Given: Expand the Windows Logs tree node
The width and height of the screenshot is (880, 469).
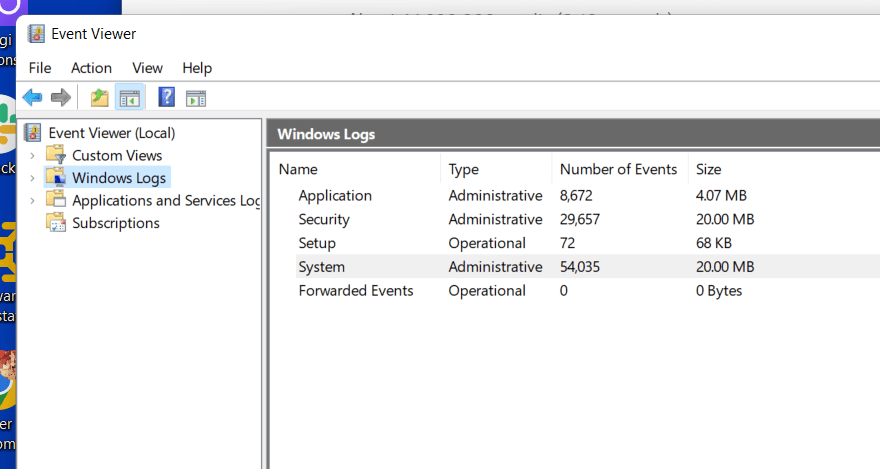Looking at the screenshot, I should coord(33,178).
